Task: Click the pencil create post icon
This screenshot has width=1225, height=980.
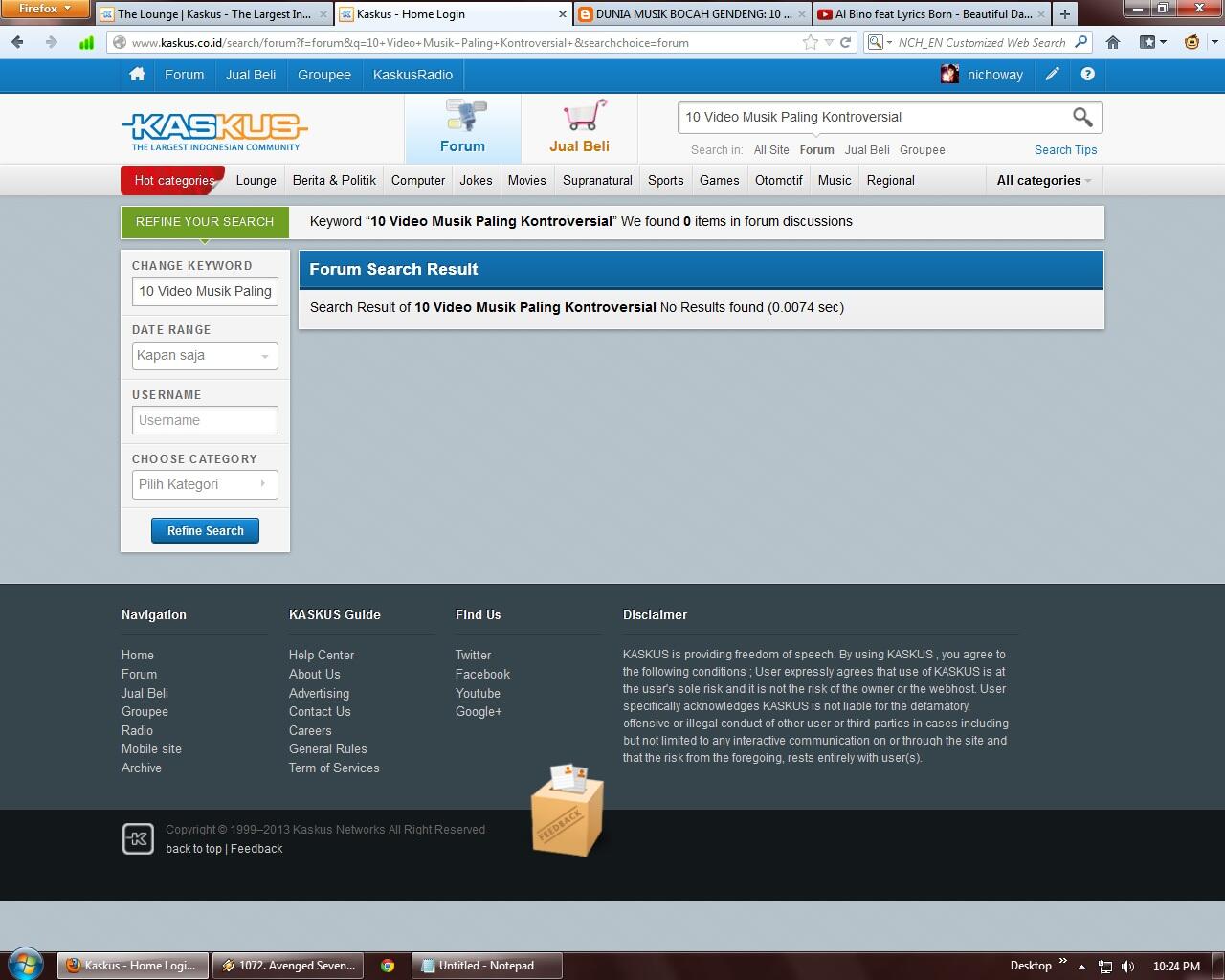Action: (1052, 74)
